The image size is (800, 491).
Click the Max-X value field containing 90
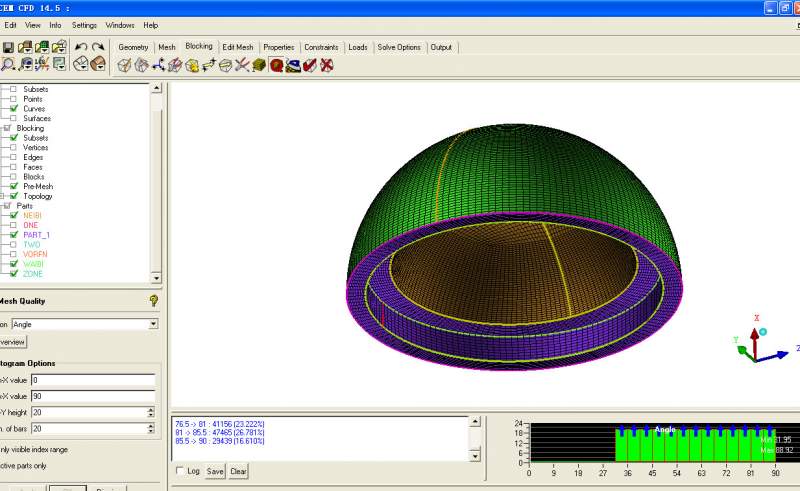point(92,396)
